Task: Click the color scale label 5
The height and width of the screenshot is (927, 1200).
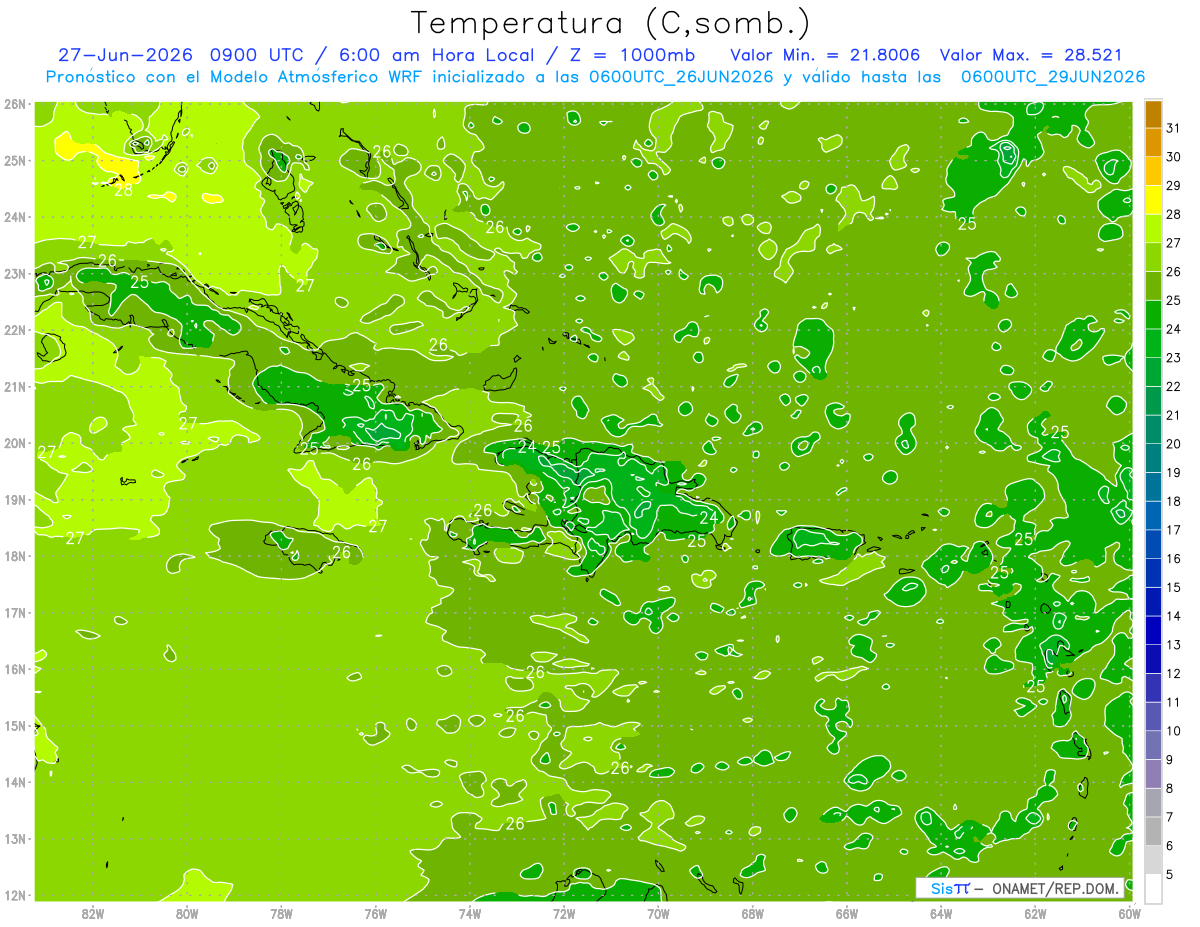Action: point(1170,875)
